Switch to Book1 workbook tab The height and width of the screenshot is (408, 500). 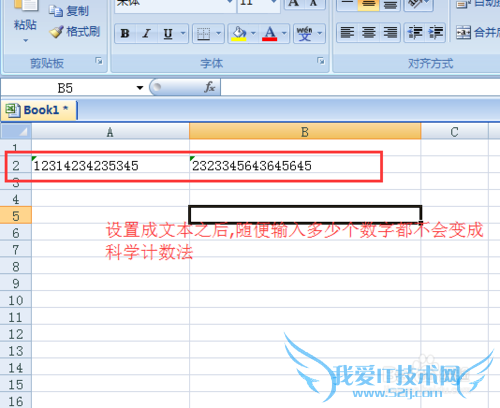coord(39,110)
